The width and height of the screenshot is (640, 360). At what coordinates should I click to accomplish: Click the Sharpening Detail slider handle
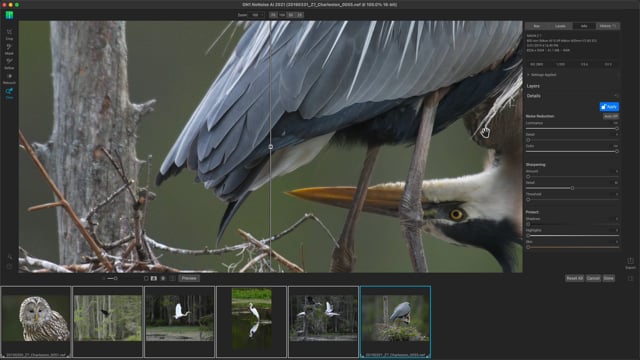coord(572,188)
